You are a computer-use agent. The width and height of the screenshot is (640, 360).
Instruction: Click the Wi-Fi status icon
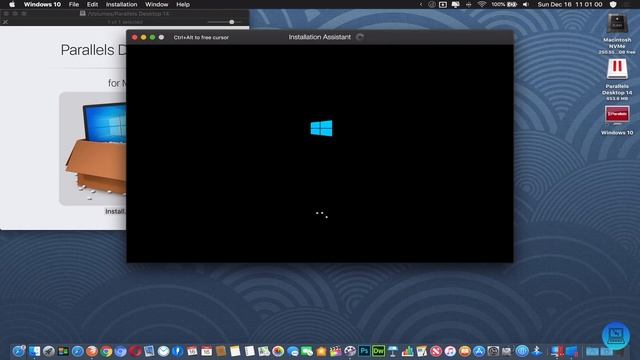[482, 4]
